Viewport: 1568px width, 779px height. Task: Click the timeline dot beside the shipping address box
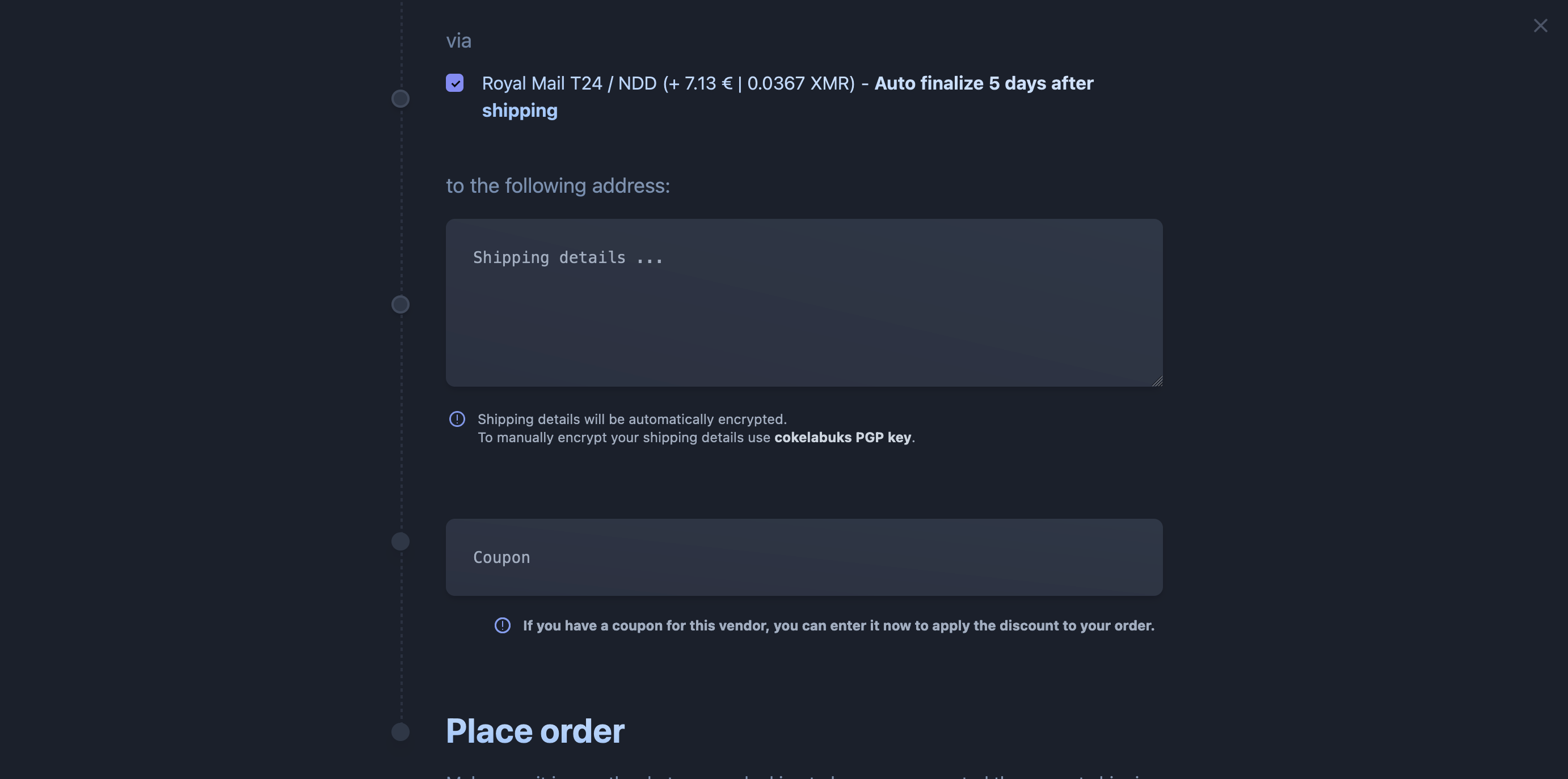[401, 304]
